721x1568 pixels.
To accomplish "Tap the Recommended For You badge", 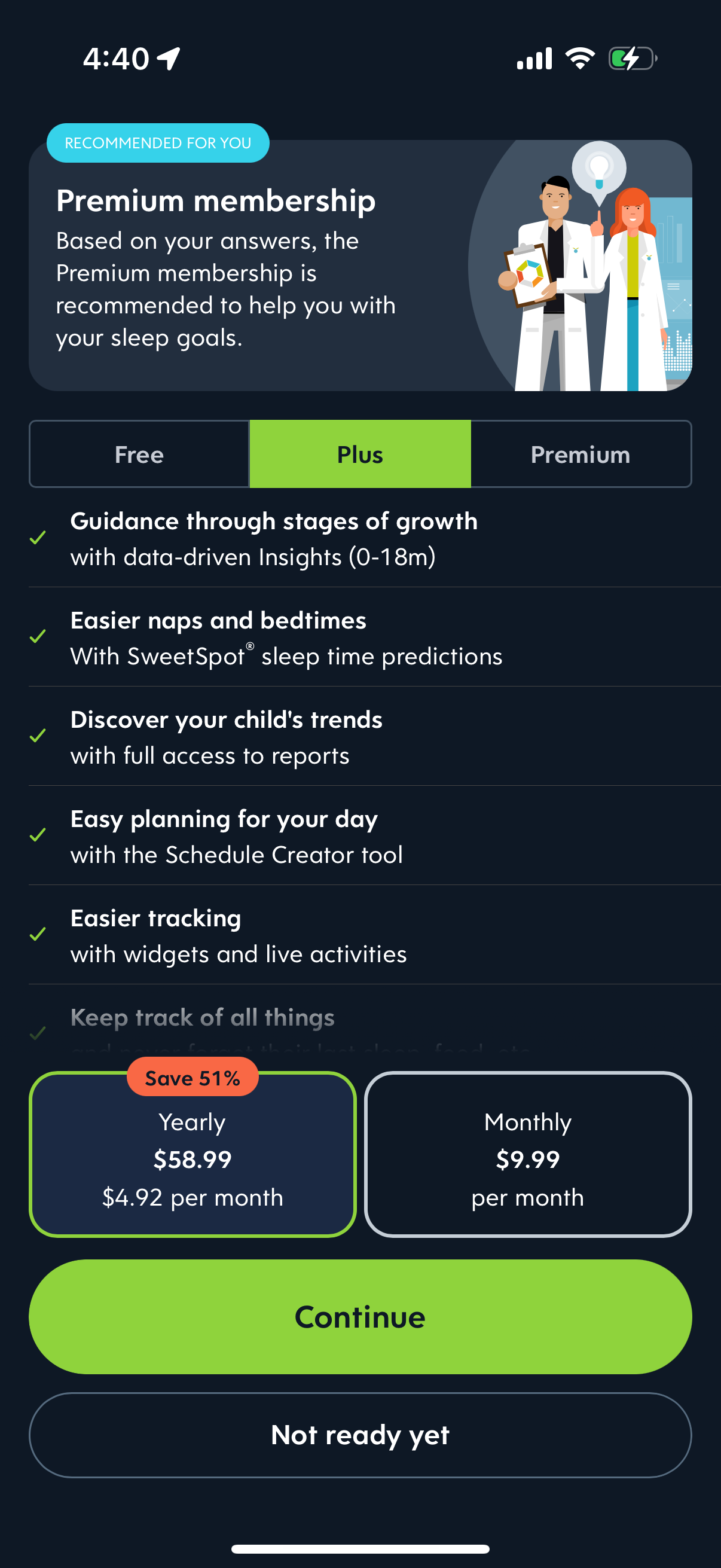I will point(158,143).
